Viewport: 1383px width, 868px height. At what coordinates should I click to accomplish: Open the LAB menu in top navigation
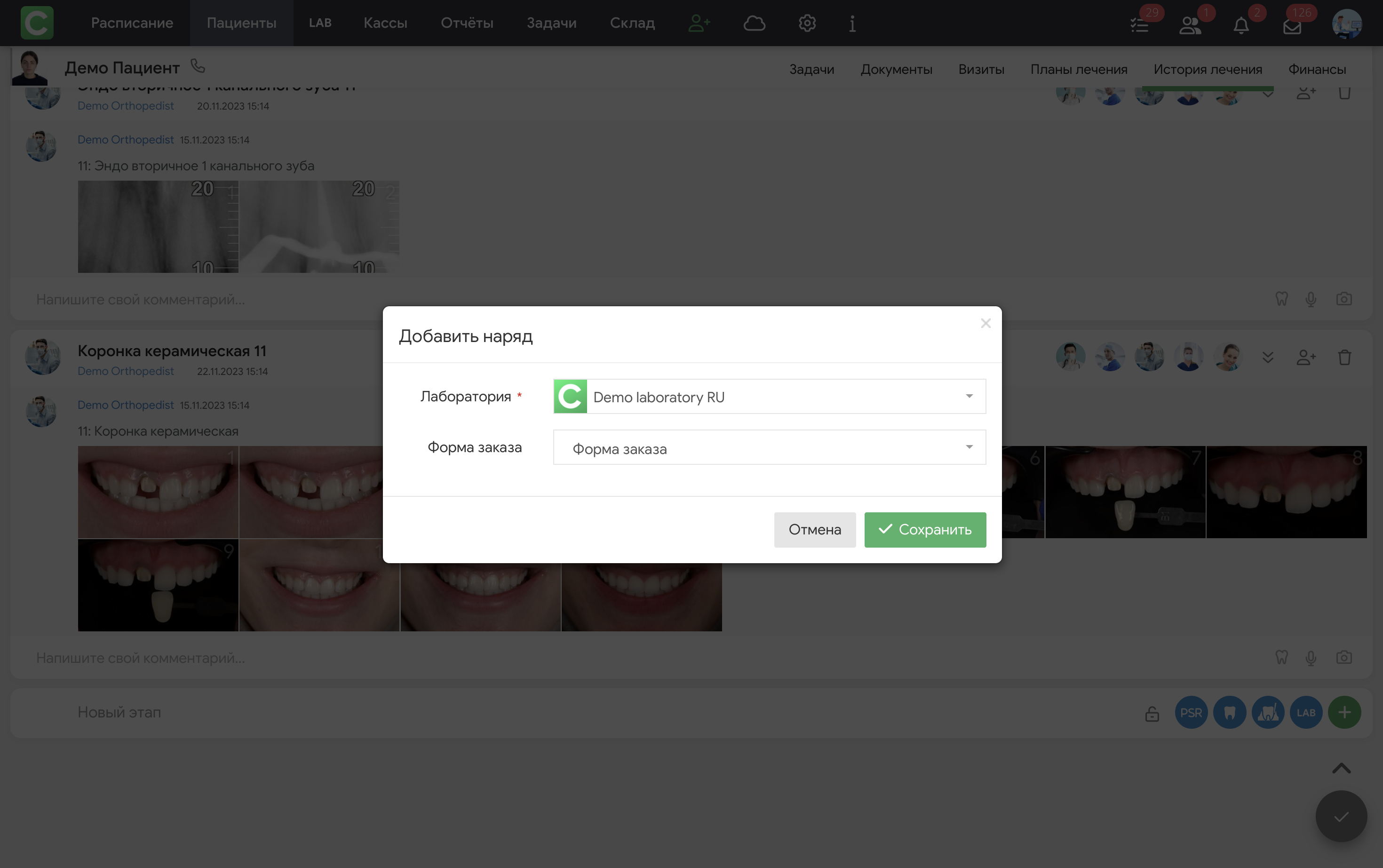[x=320, y=23]
